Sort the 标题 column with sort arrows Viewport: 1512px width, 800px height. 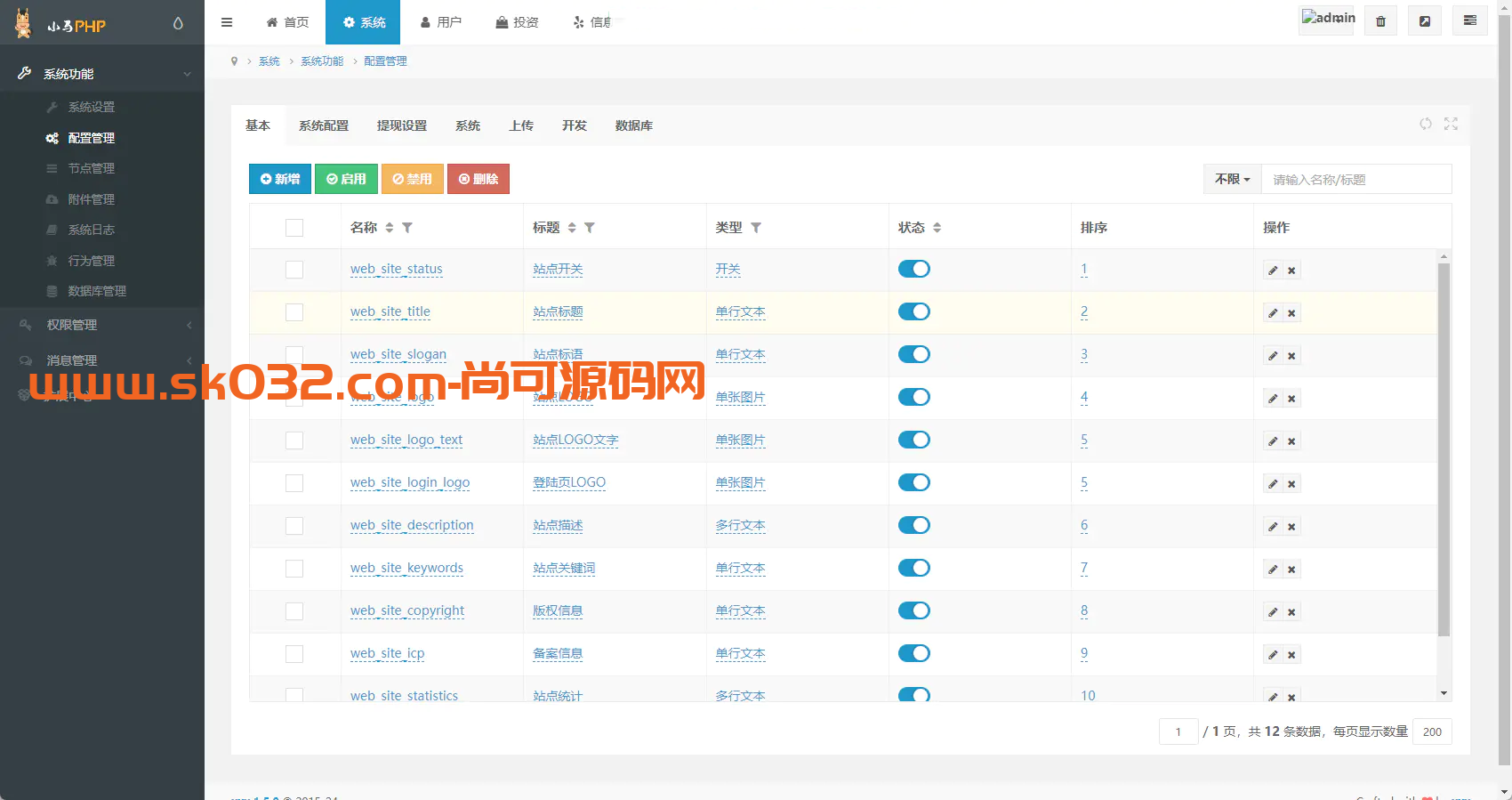[572, 228]
